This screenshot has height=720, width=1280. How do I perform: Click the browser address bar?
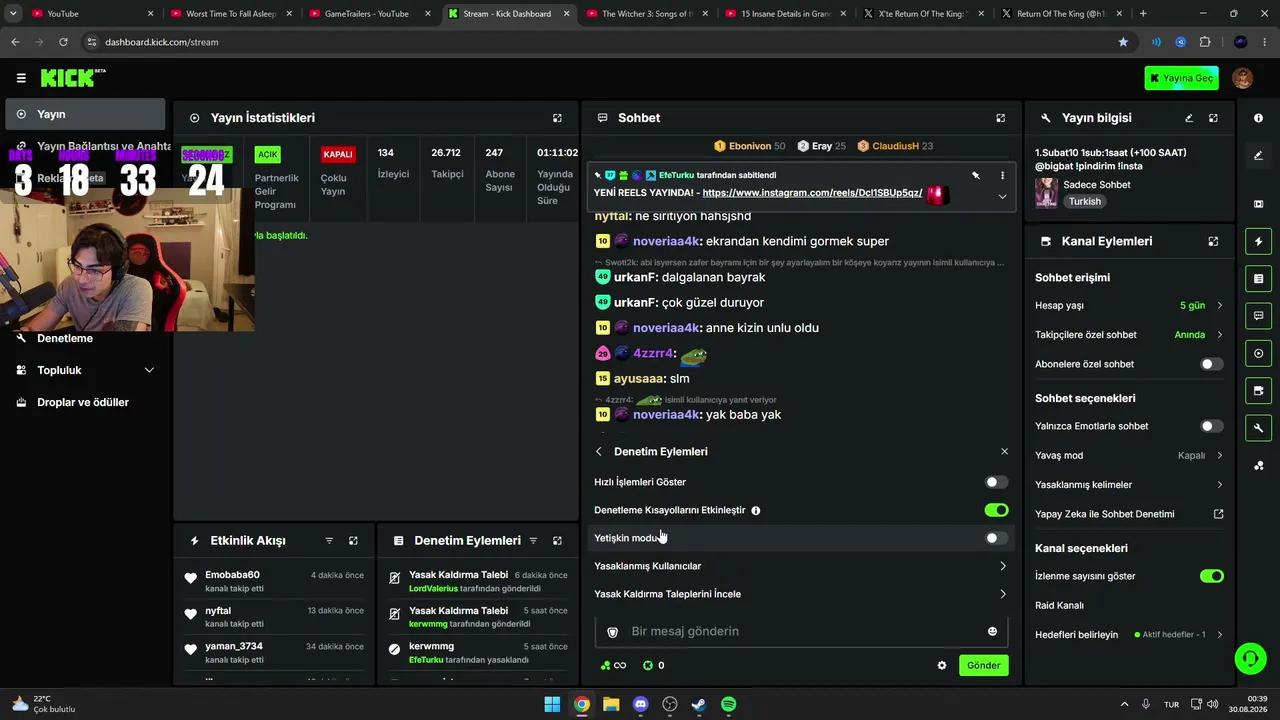[x=600, y=42]
